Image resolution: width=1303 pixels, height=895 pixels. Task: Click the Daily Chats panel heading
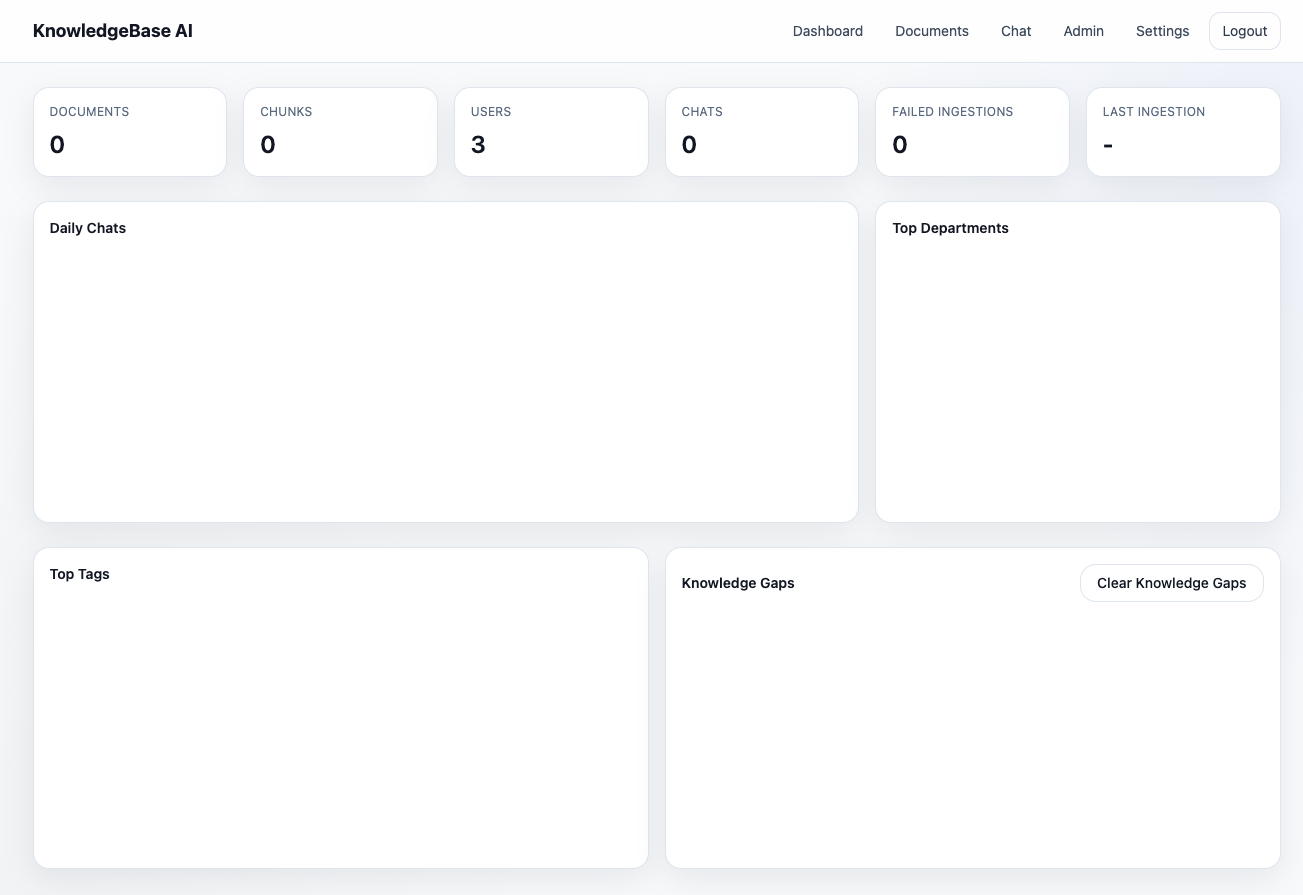pos(88,228)
